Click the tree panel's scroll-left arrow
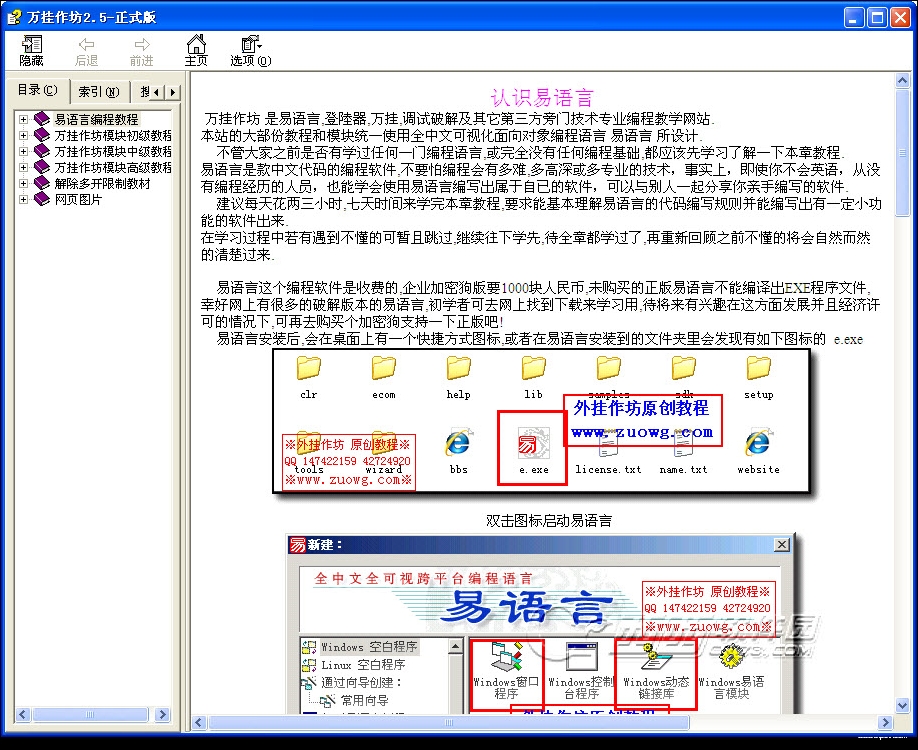The image size is (918, 750). tap(23, 714)
